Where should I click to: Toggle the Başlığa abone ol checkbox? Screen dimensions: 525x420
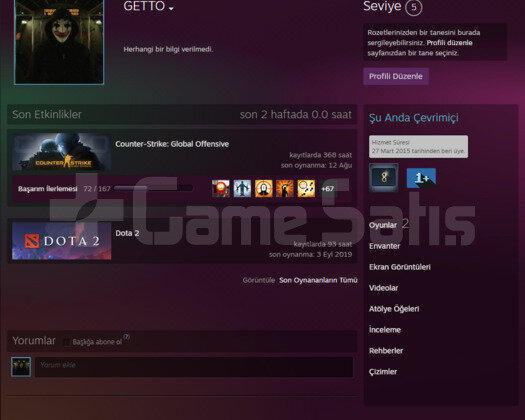[67, 342]
